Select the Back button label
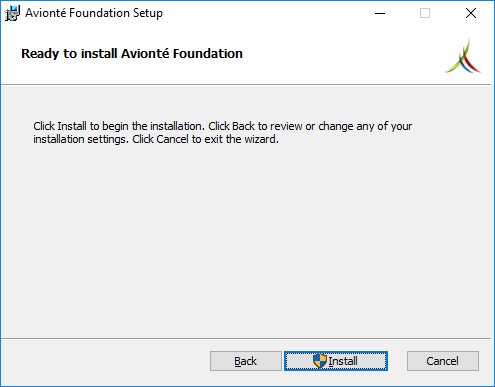The height and width of the screenshot is (387, 495). (245, 361)
